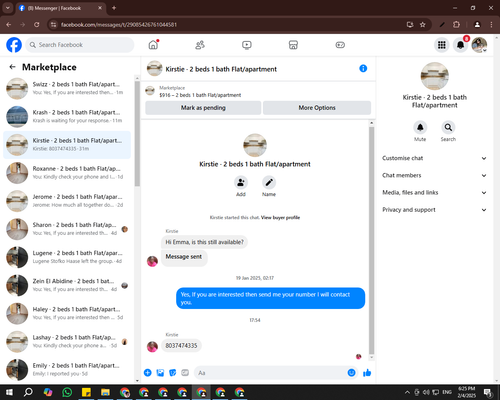This screenshot has height=400, width=500.
Task: Open the Emily conversation
Action: pos(67,370)
